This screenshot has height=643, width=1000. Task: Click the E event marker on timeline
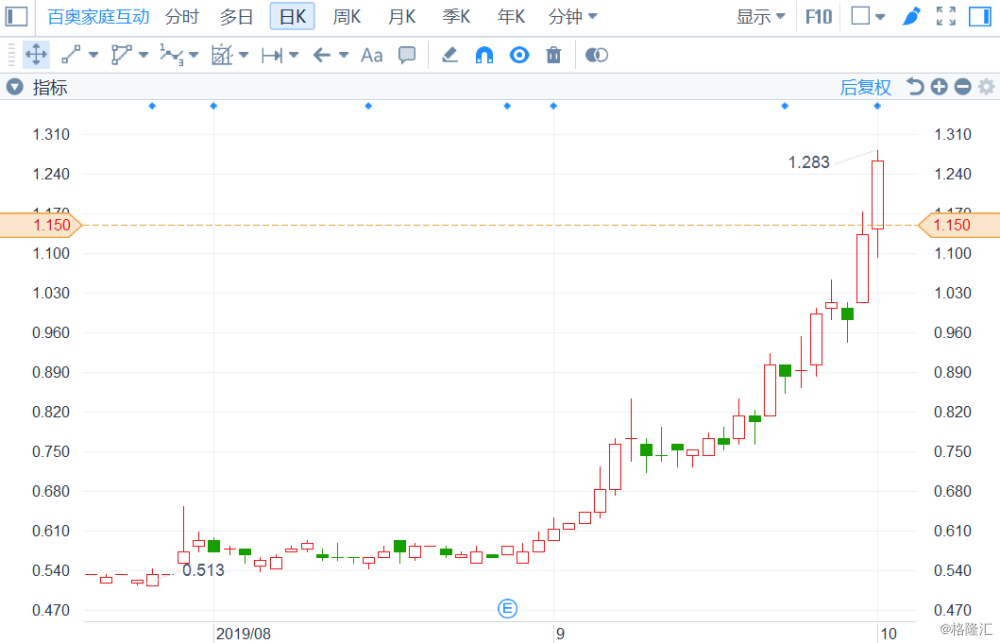coord(508,608)
